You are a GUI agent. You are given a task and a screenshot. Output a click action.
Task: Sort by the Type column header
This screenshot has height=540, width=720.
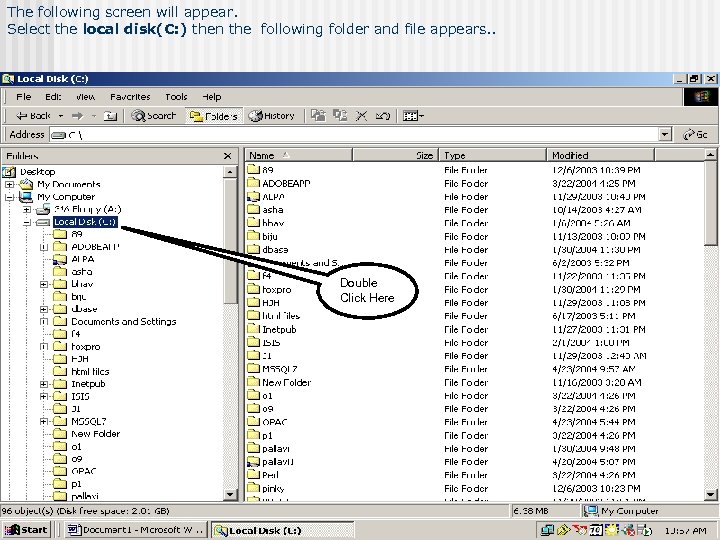492,155
